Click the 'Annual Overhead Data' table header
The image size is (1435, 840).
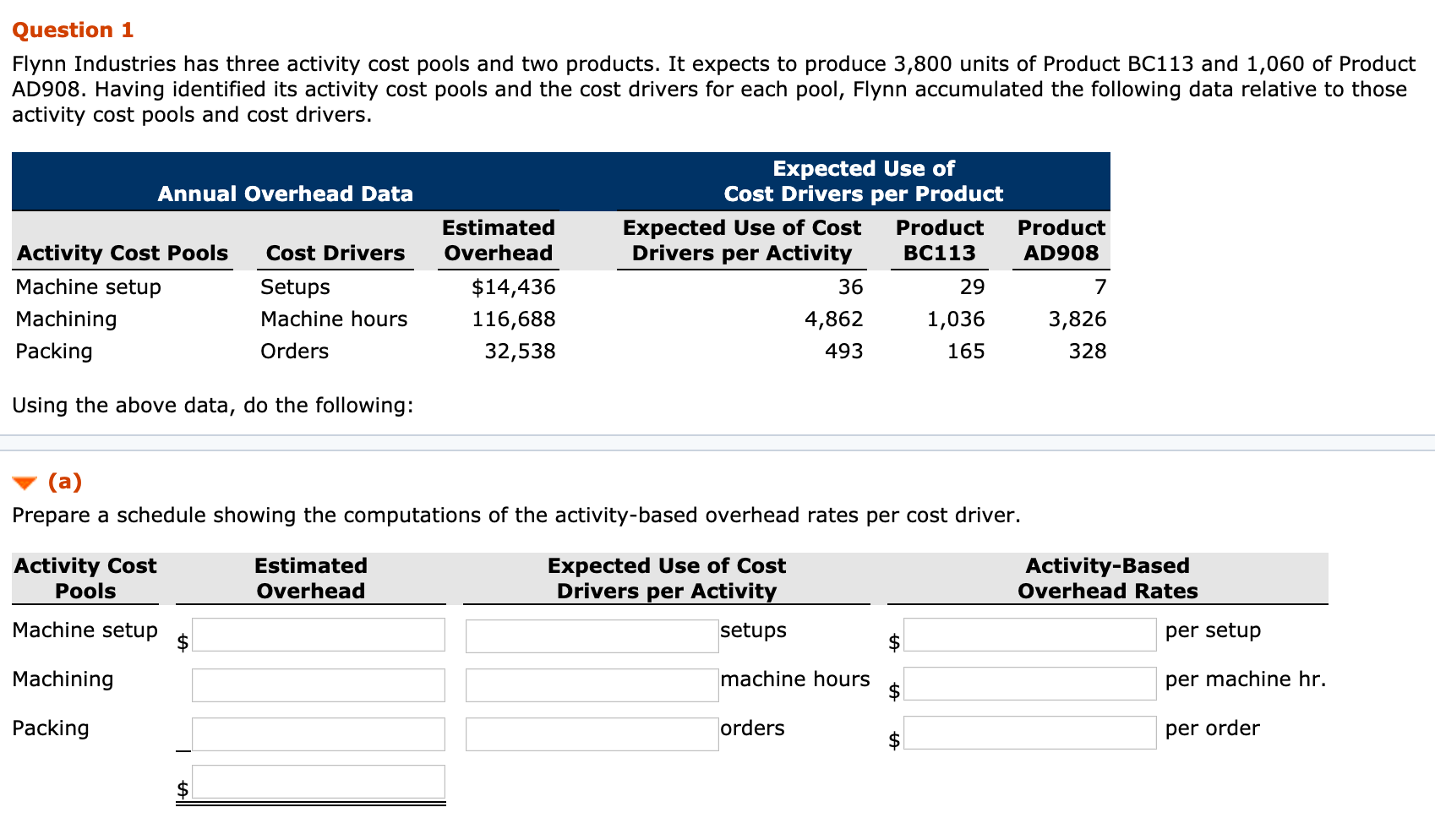click(286, 194)
